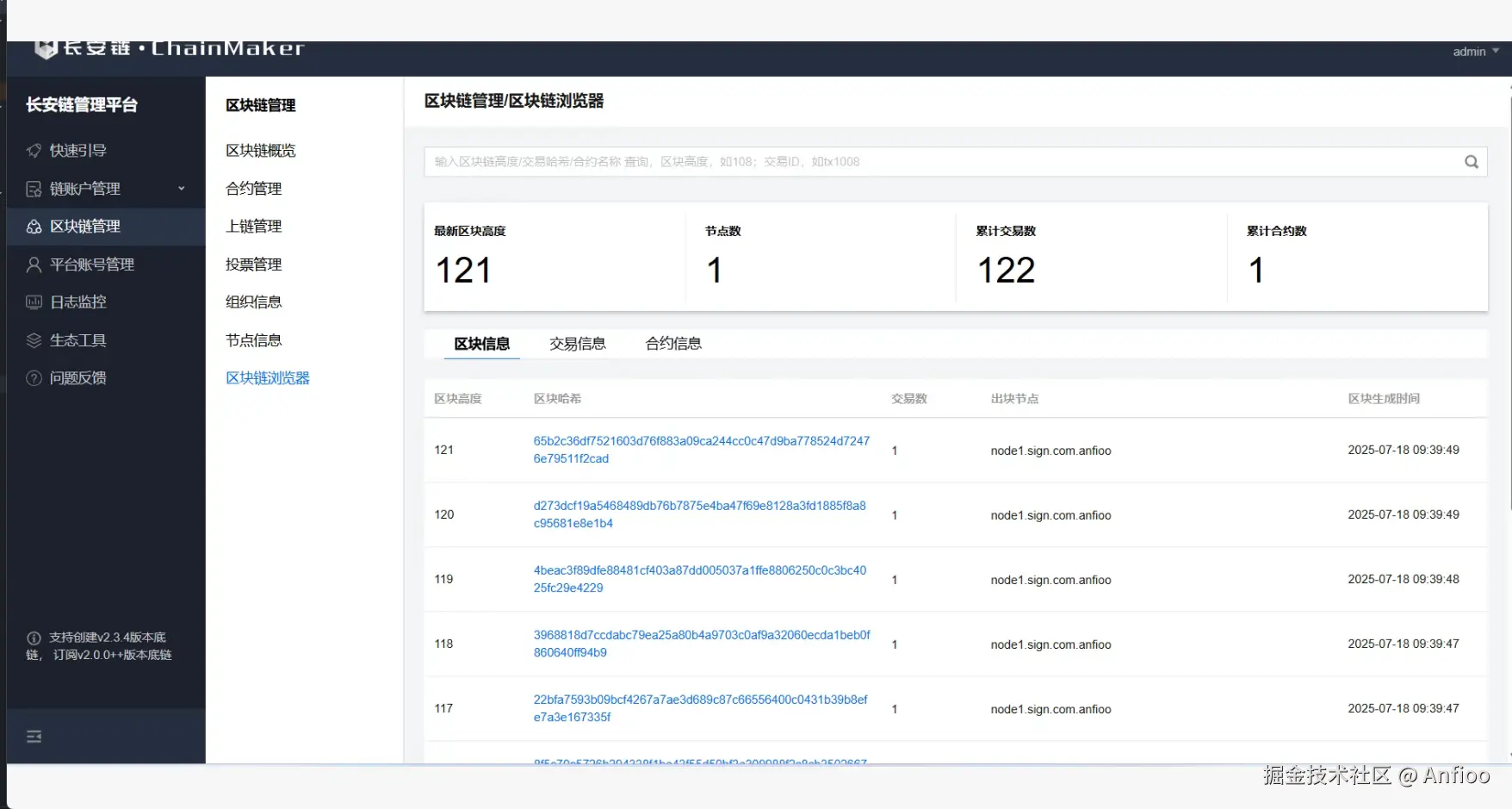
Task: Click the 节点数 stat label
Action: [x=723, y=231]
